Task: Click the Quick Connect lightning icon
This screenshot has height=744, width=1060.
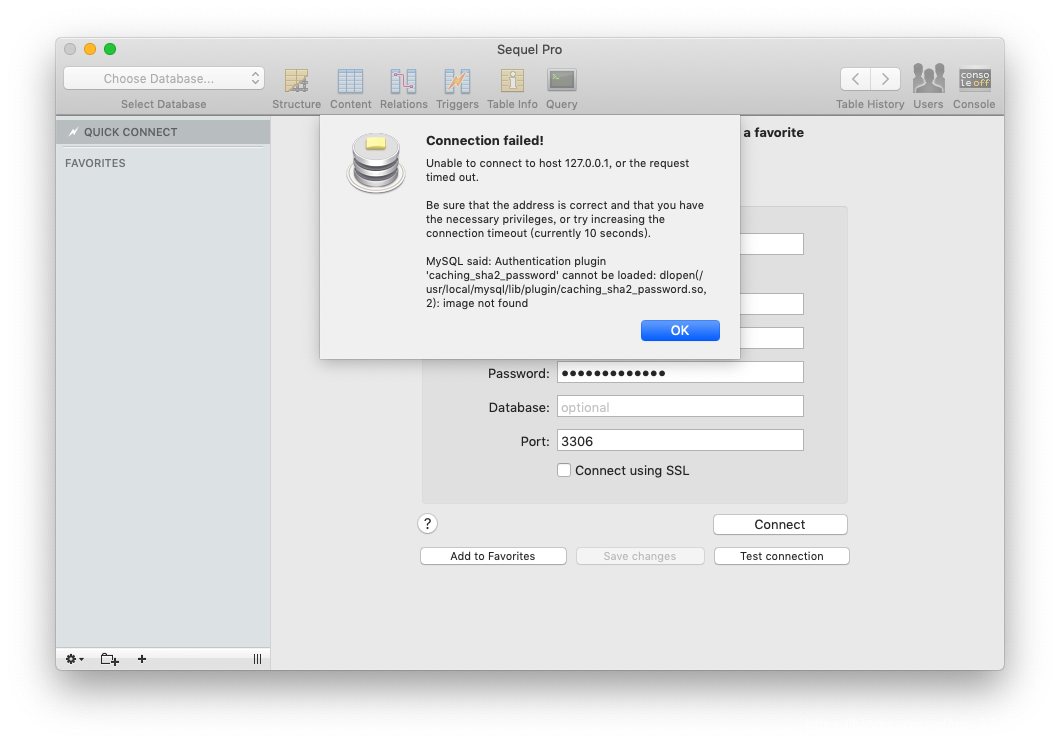Action: pyautogui.click(x=73, y=132)
